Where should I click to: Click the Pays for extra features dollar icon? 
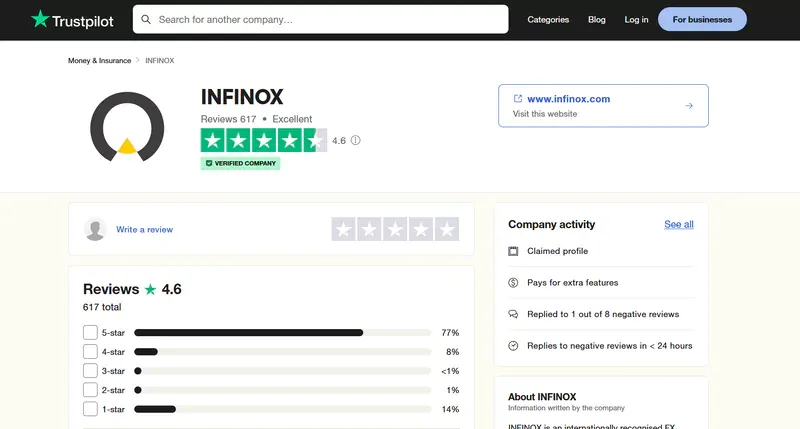tap(513, 283)
